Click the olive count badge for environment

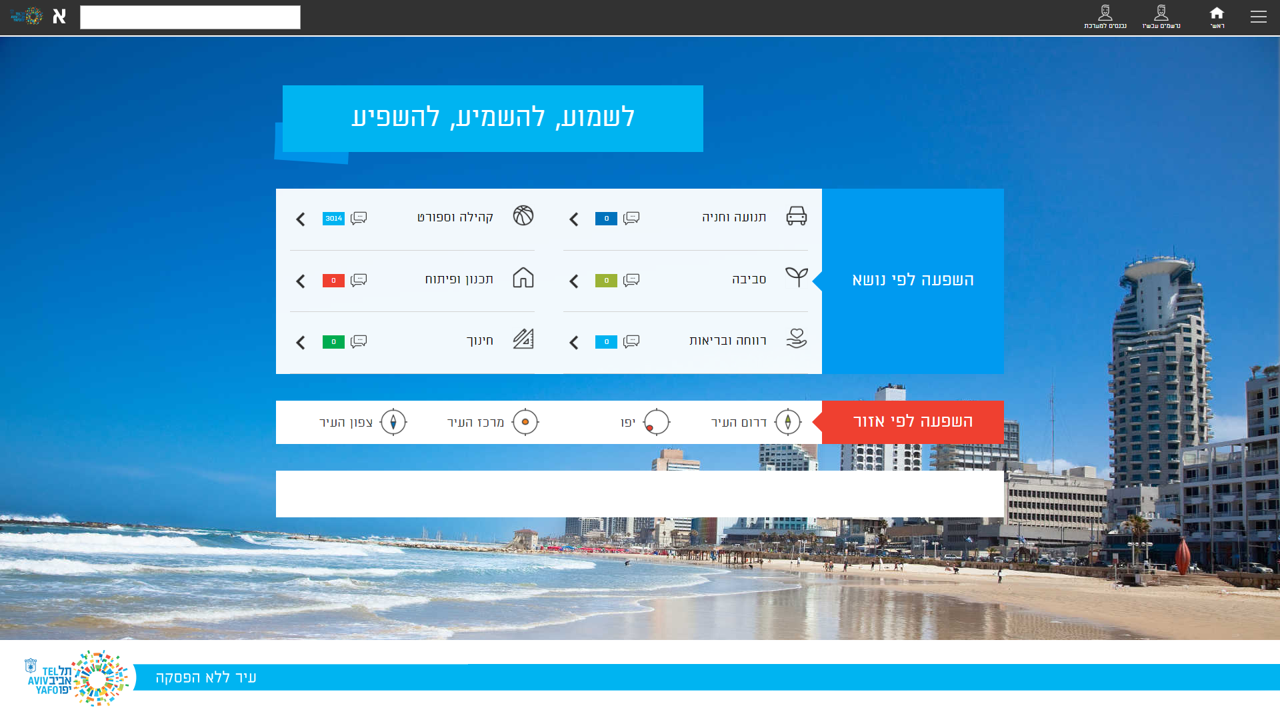[x=606, y=281]
